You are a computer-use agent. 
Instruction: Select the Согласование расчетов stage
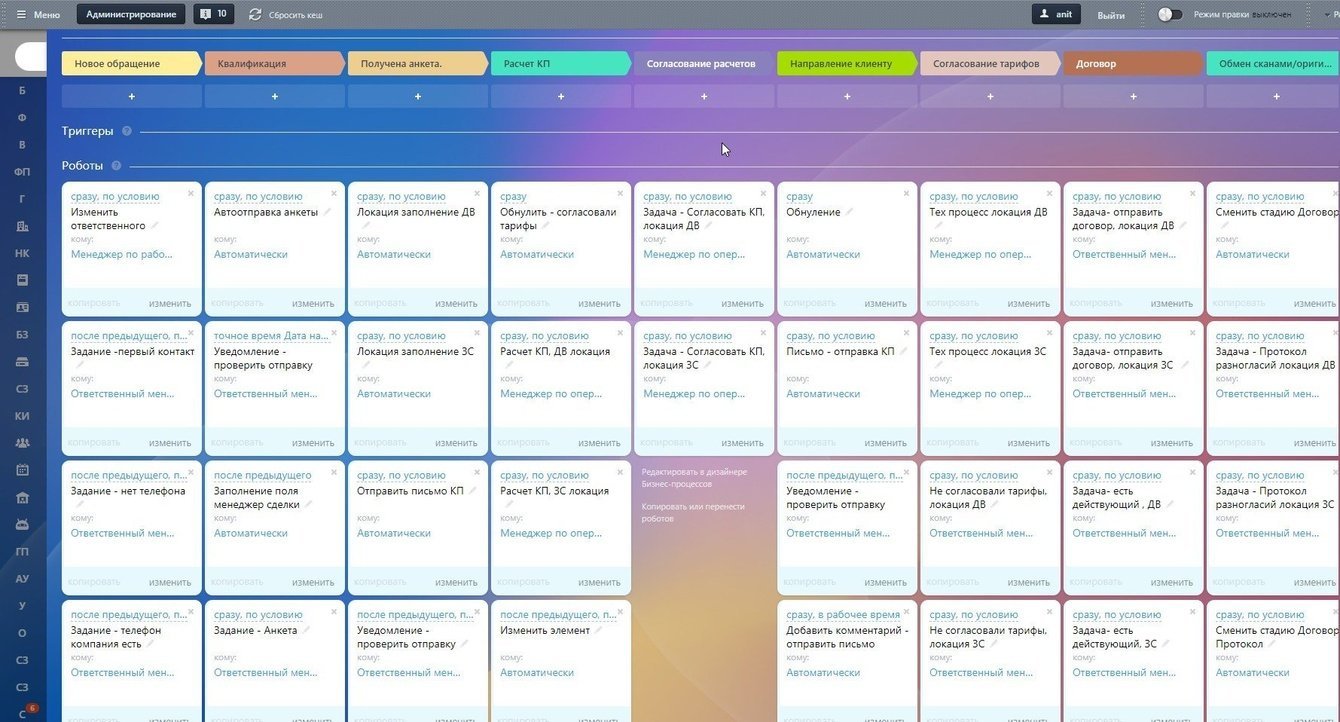703,63
